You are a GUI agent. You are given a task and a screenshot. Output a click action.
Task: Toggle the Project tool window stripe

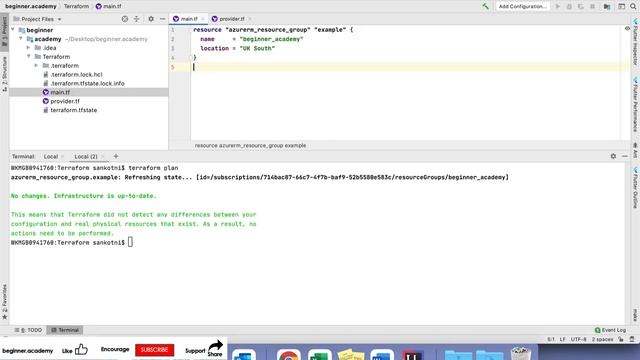click(x=4, y=32)
